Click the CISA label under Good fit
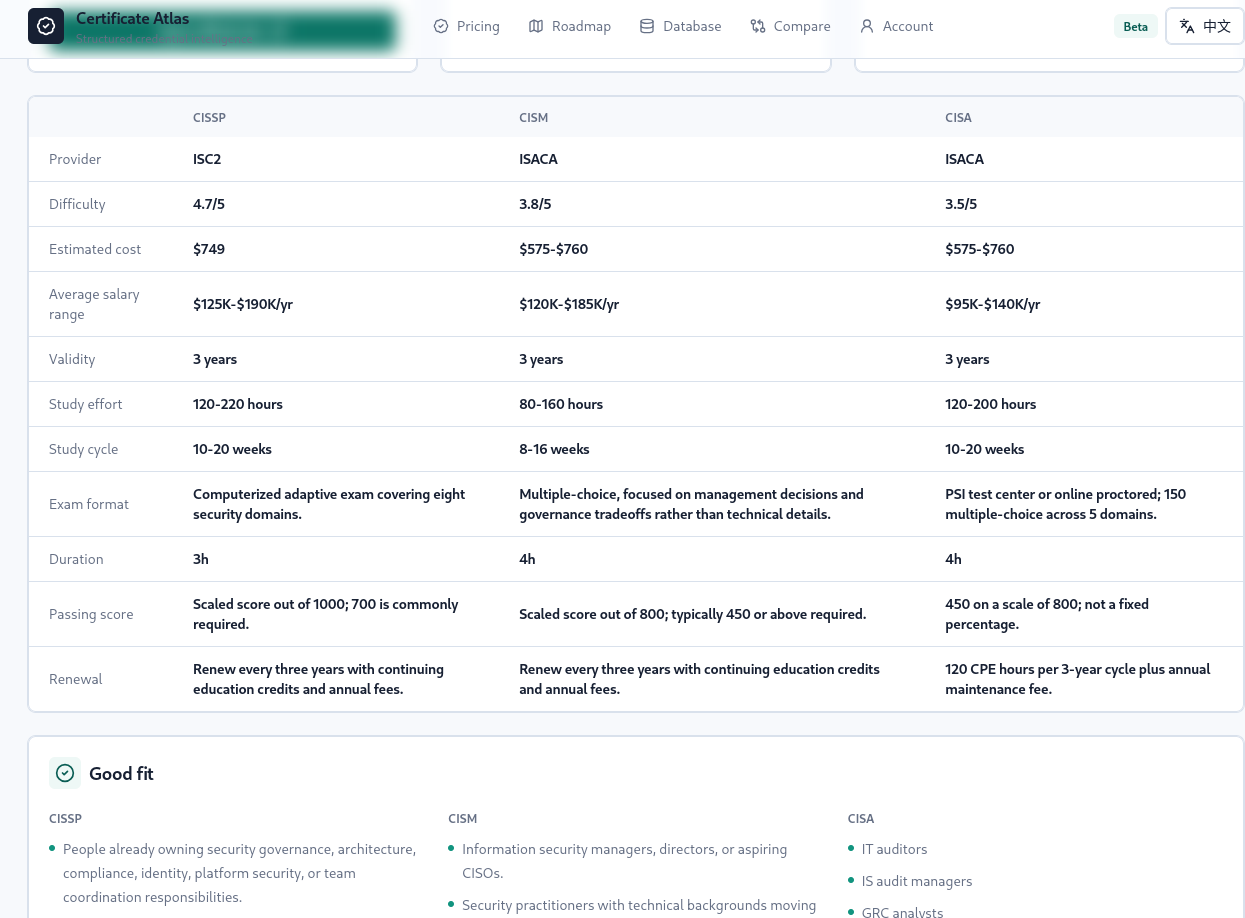1245x918 pixels. 861,818
